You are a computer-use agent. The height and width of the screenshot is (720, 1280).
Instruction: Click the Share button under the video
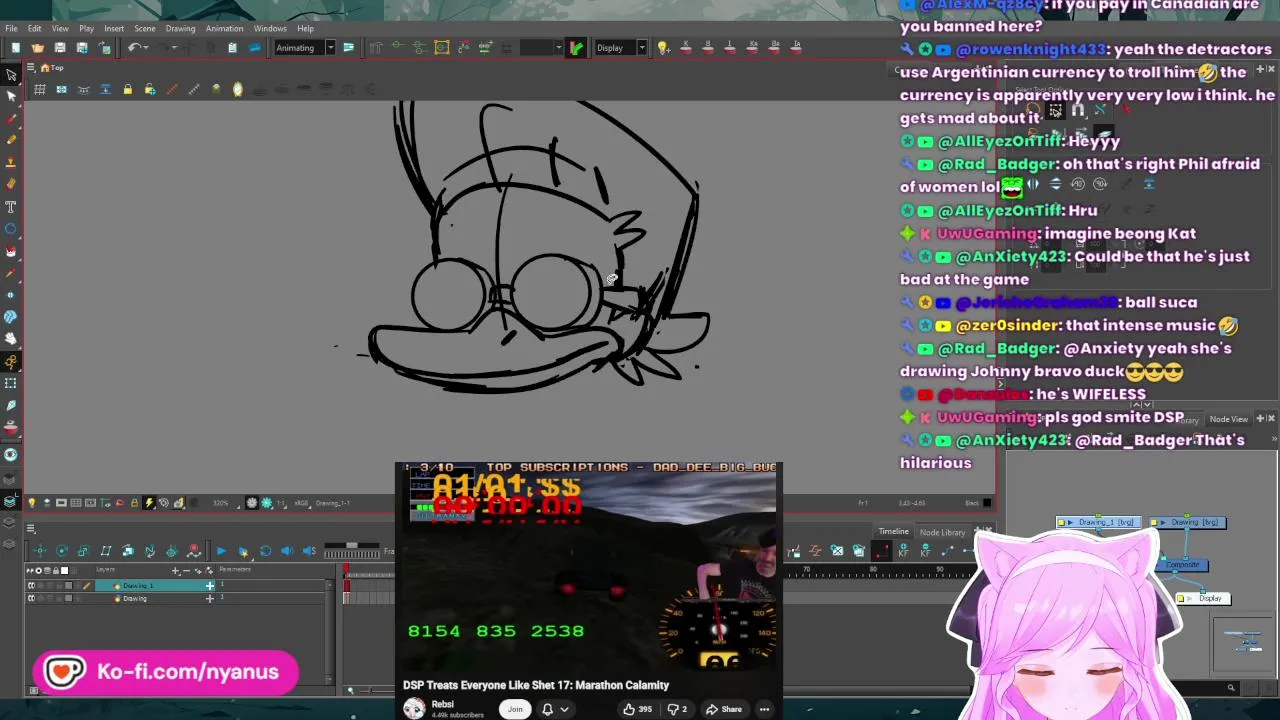coord(723,709)
